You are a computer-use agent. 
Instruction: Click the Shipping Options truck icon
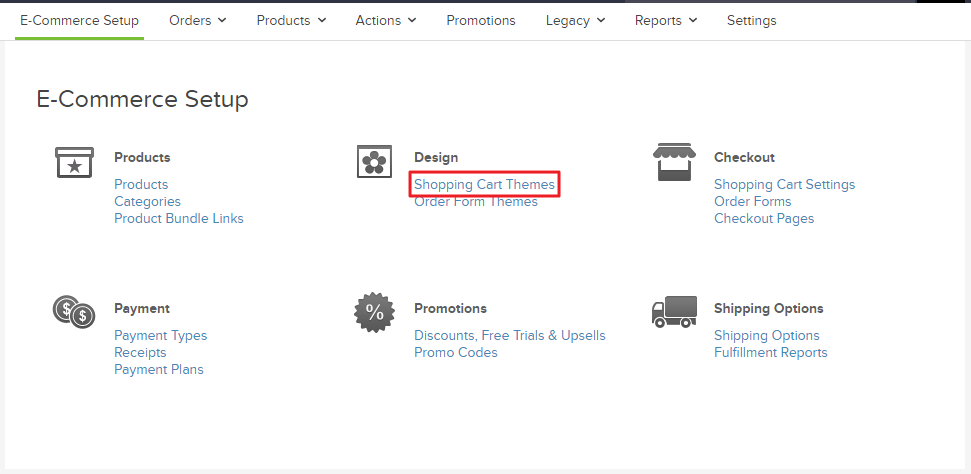[x=674, y=312]
